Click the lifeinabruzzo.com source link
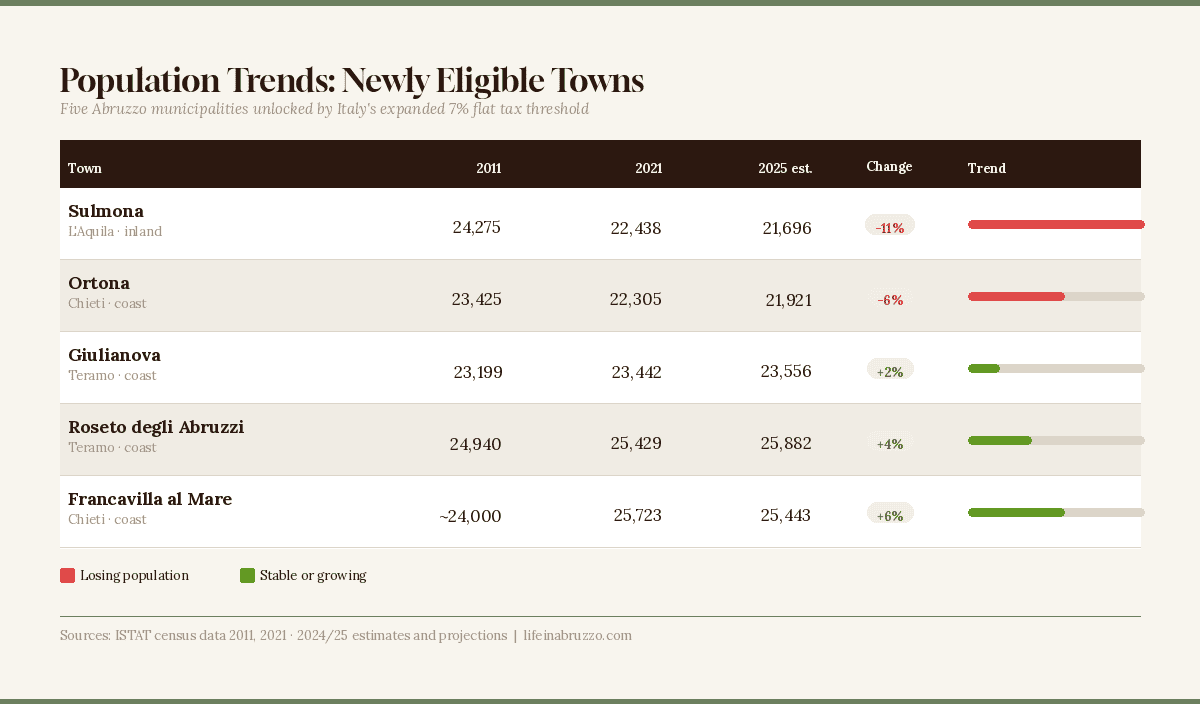This screenshot has height=704, width=1200. pyautogui.click(x=577, y=635)
